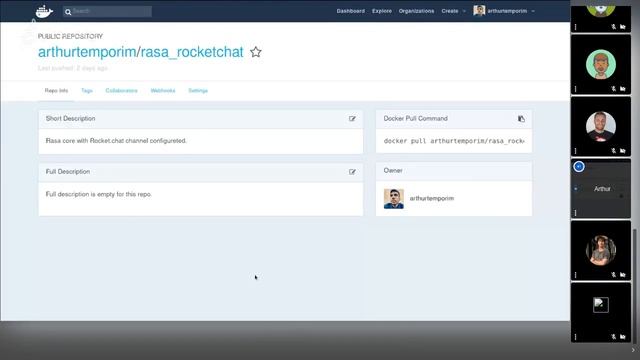
Task: Click the 'PUBLIC REPOSITORY' label
Action: pos(70,36)
